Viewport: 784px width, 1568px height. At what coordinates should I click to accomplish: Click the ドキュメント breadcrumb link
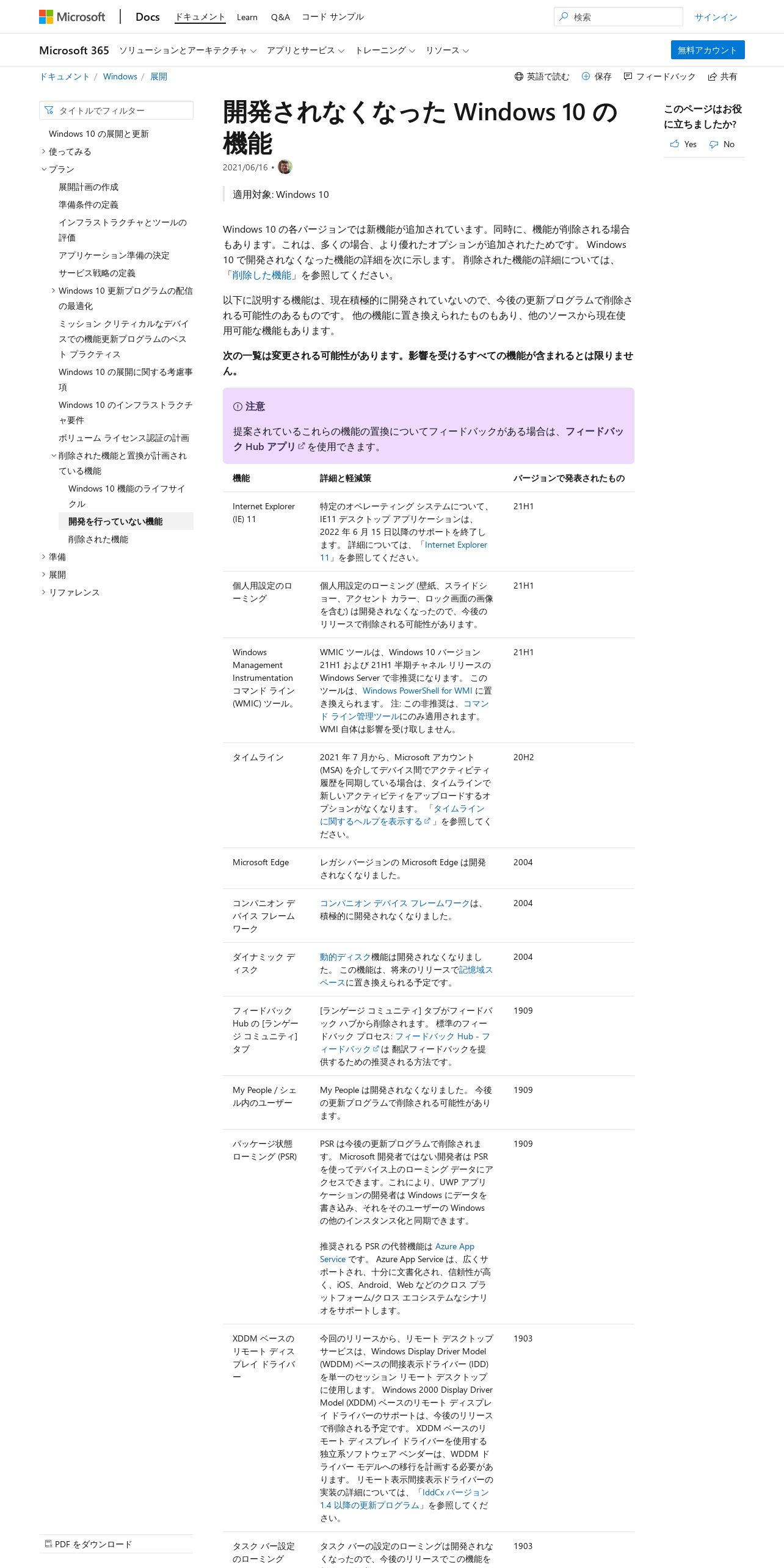(x=64, y=76)
